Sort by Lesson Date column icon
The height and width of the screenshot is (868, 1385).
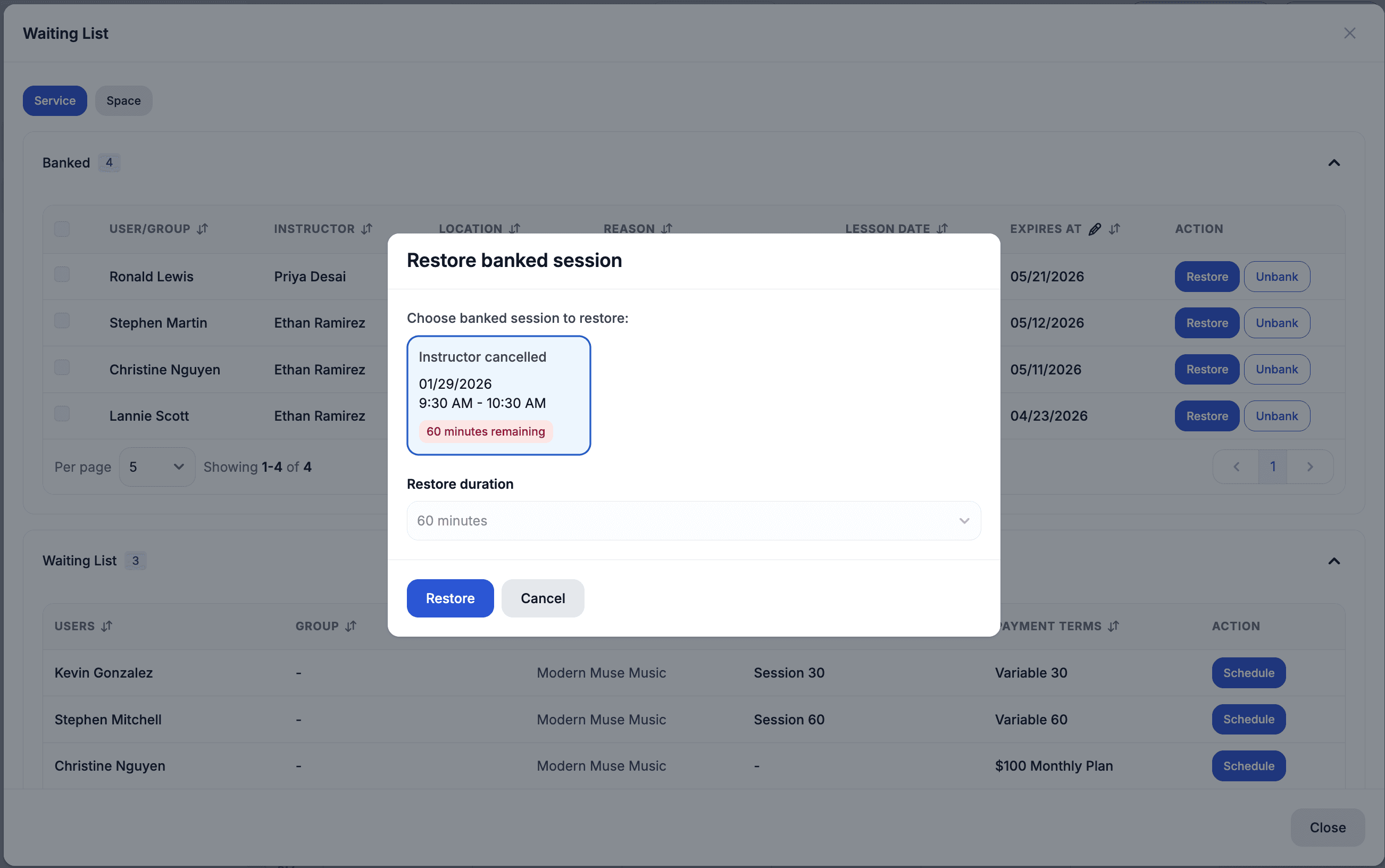coord(942,229)
